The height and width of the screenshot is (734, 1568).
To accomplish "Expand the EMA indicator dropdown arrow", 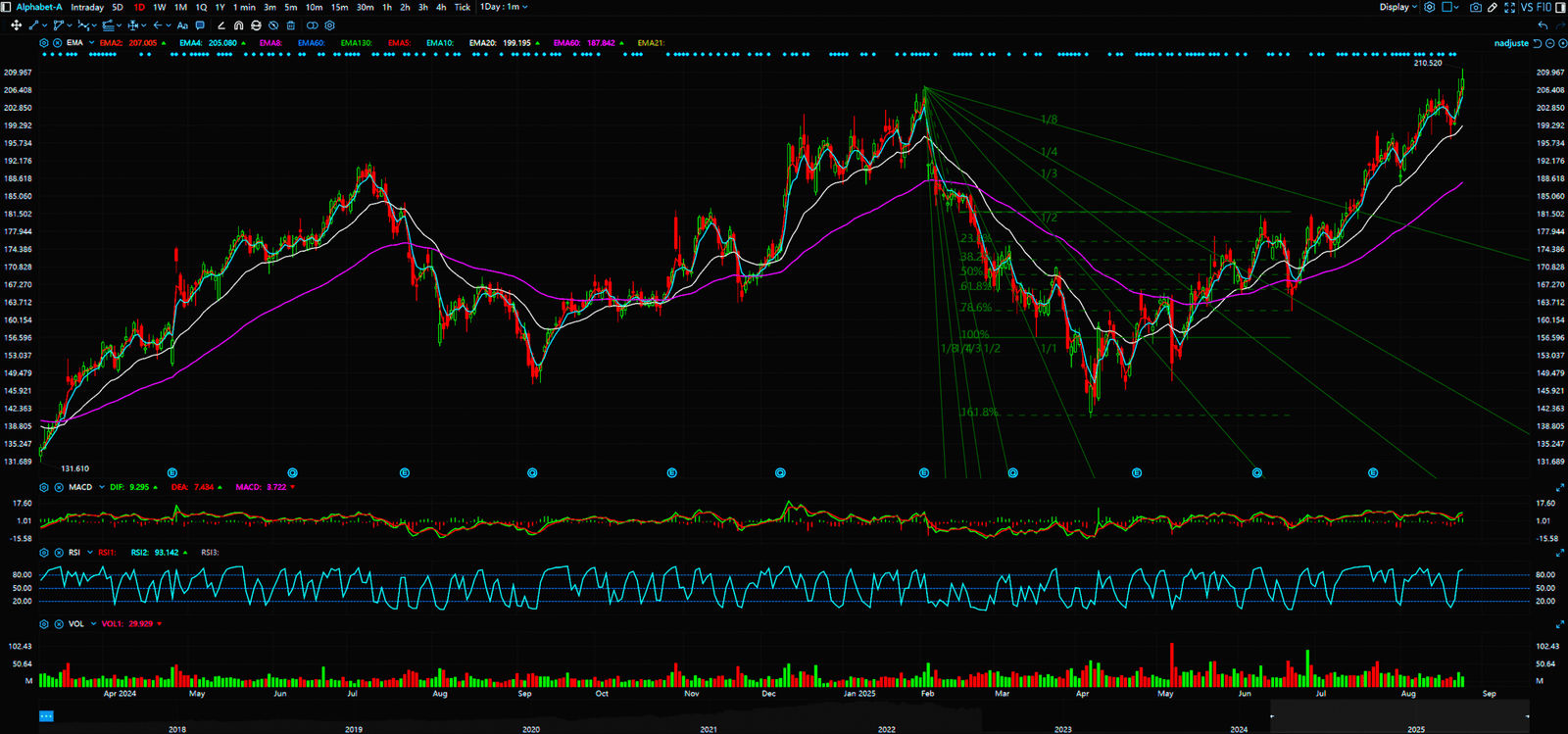I will click(91, 43).
